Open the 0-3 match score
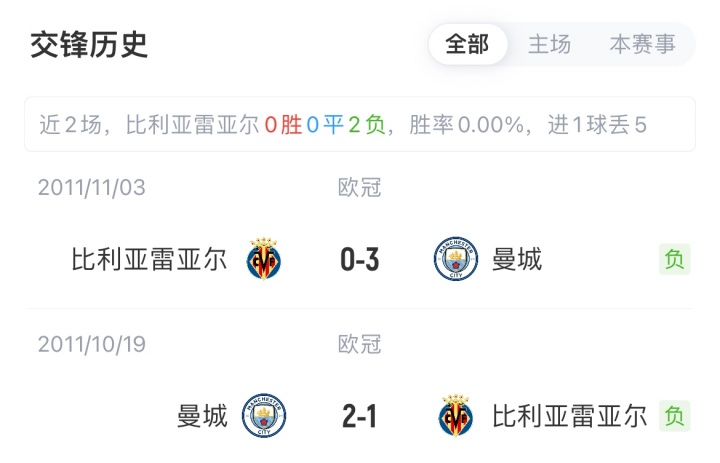The height and width of the screenshot is (463, 720). tap(359, 260)
